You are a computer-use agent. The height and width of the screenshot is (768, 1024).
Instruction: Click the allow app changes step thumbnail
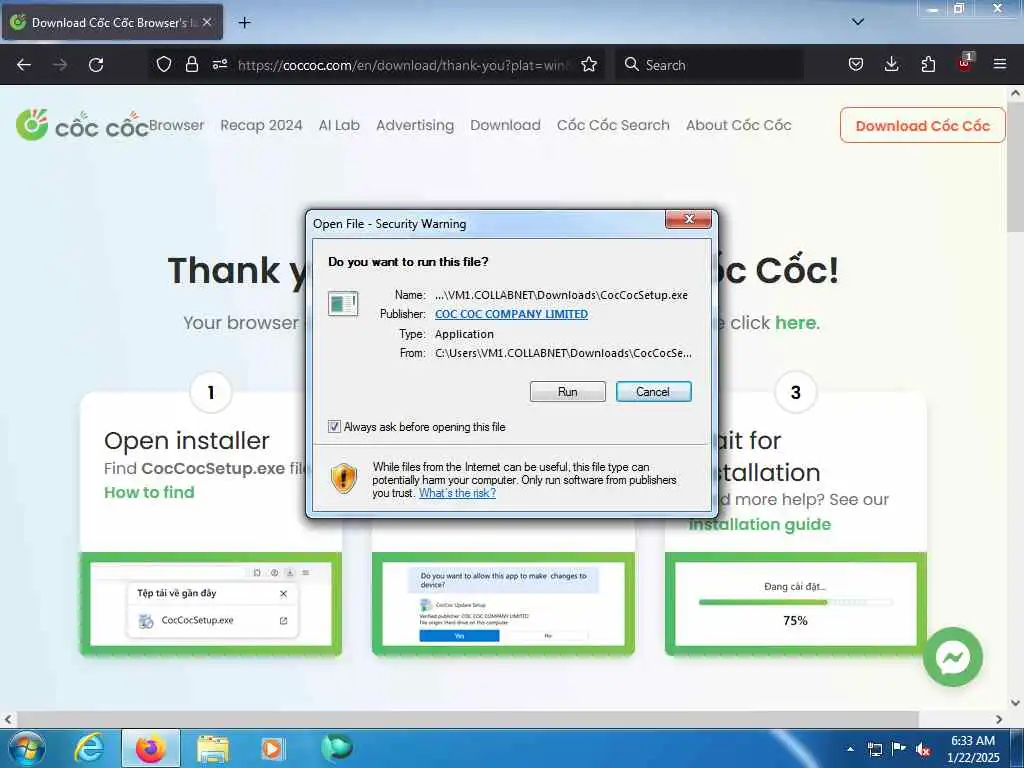tap(504, 604)
